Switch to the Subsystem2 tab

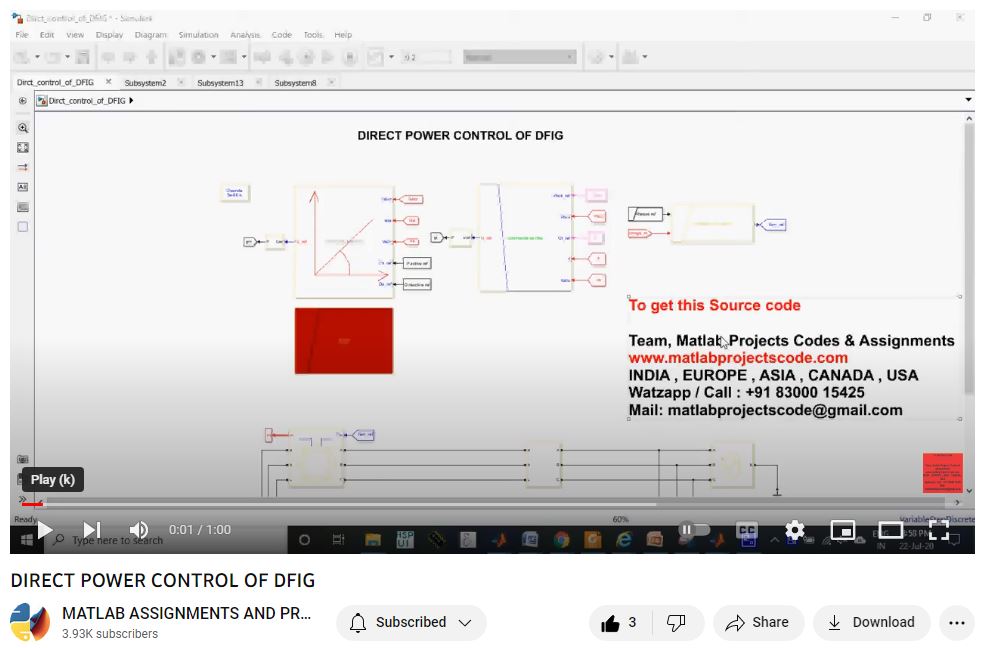tap(145, 82)
